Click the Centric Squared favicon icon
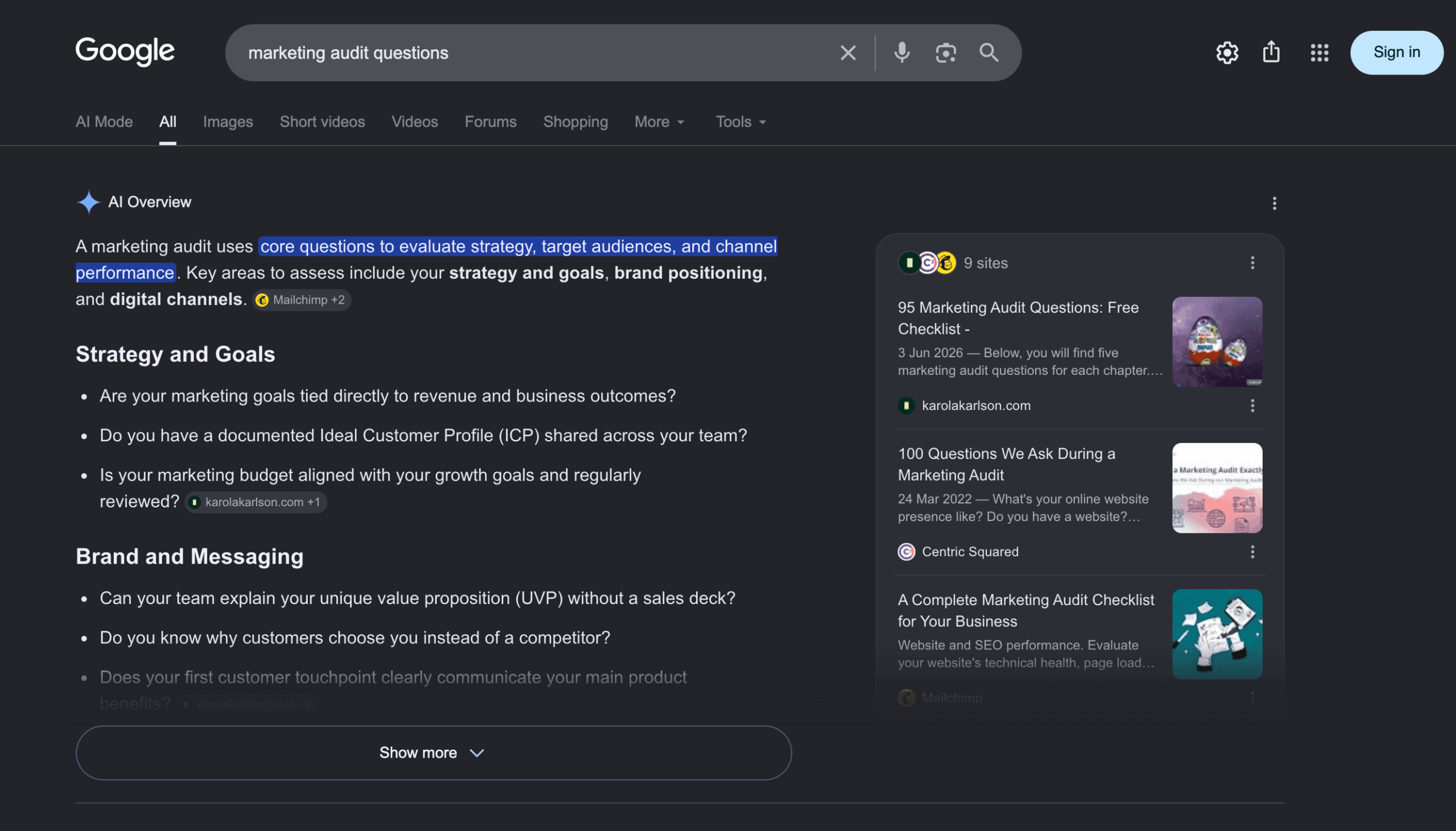1456x831 pixels. click(x=906, y=551)
